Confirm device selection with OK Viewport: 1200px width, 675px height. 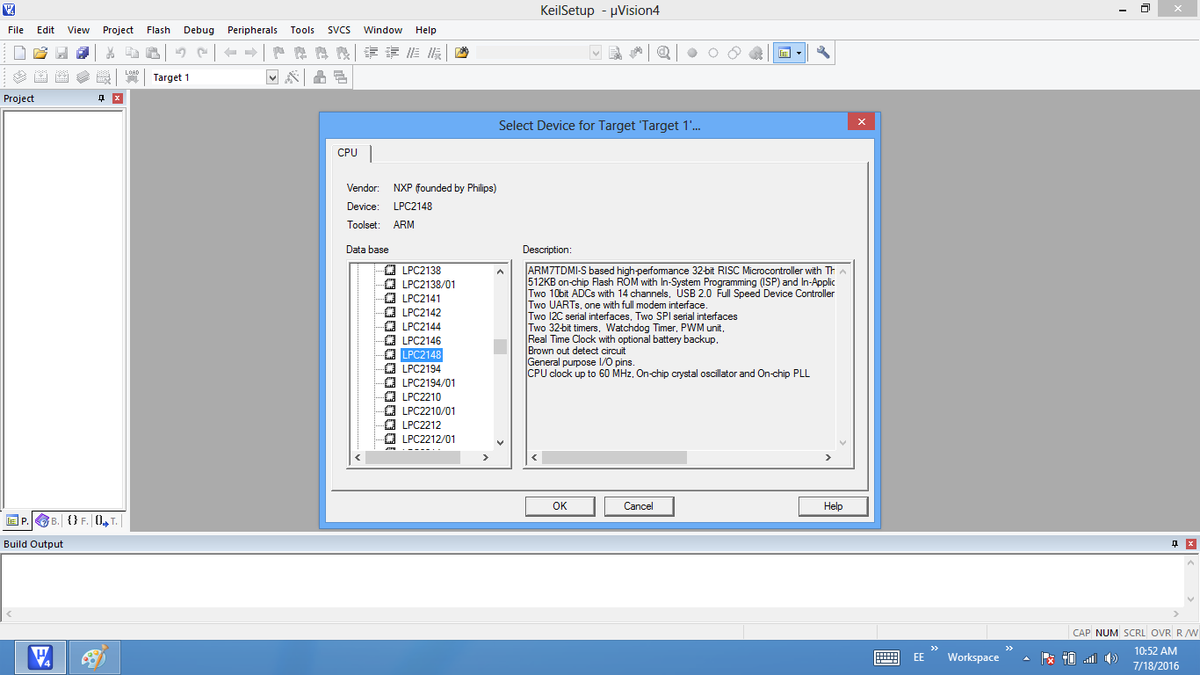(x=560, y=506)
